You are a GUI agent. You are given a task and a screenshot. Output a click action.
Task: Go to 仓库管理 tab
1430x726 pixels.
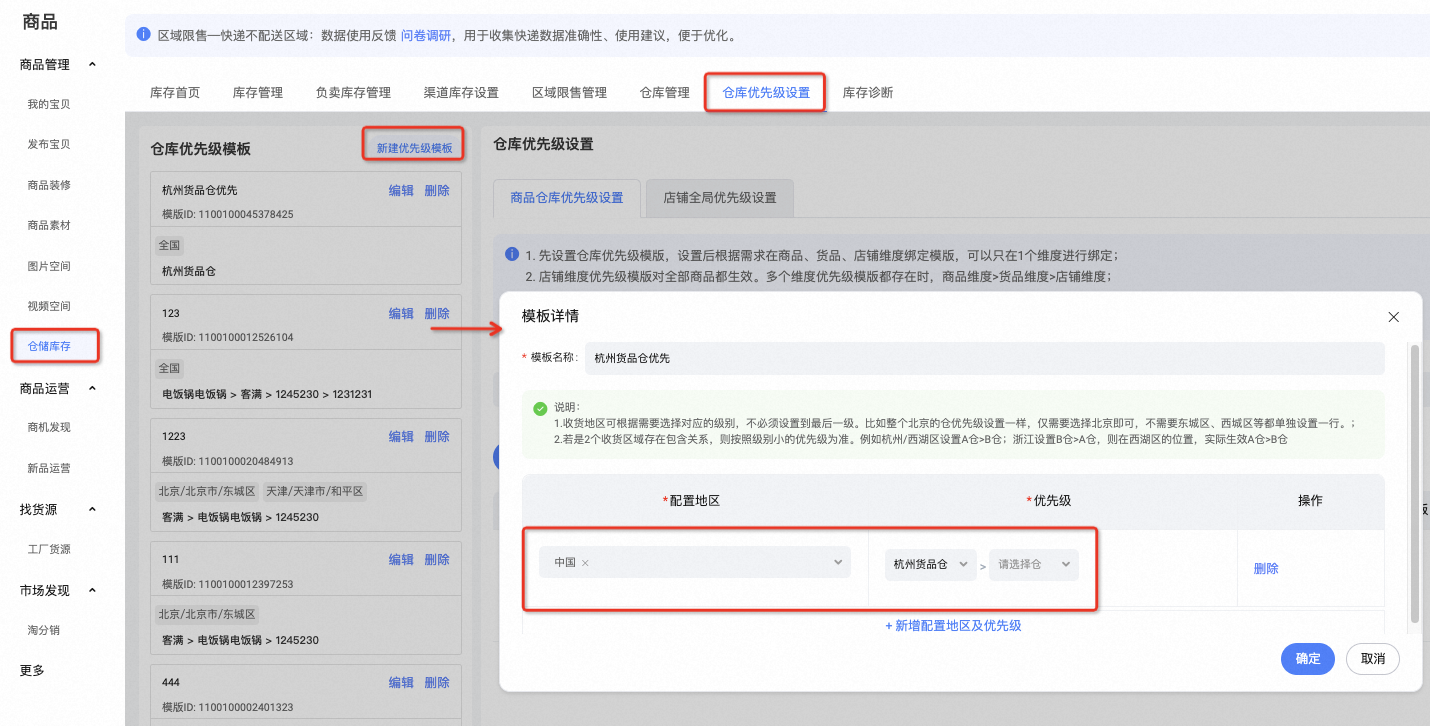pos(665,92)
